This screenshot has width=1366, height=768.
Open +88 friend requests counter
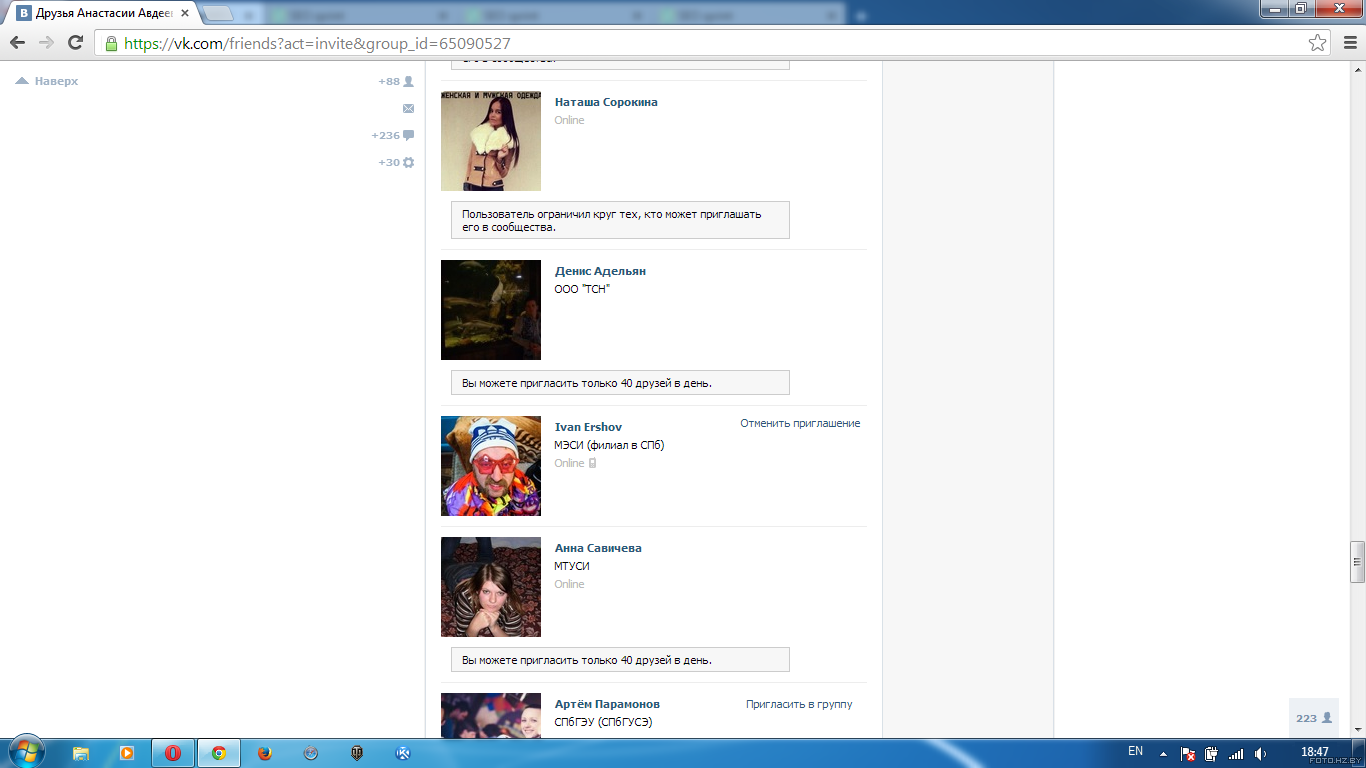click(396, 81)
